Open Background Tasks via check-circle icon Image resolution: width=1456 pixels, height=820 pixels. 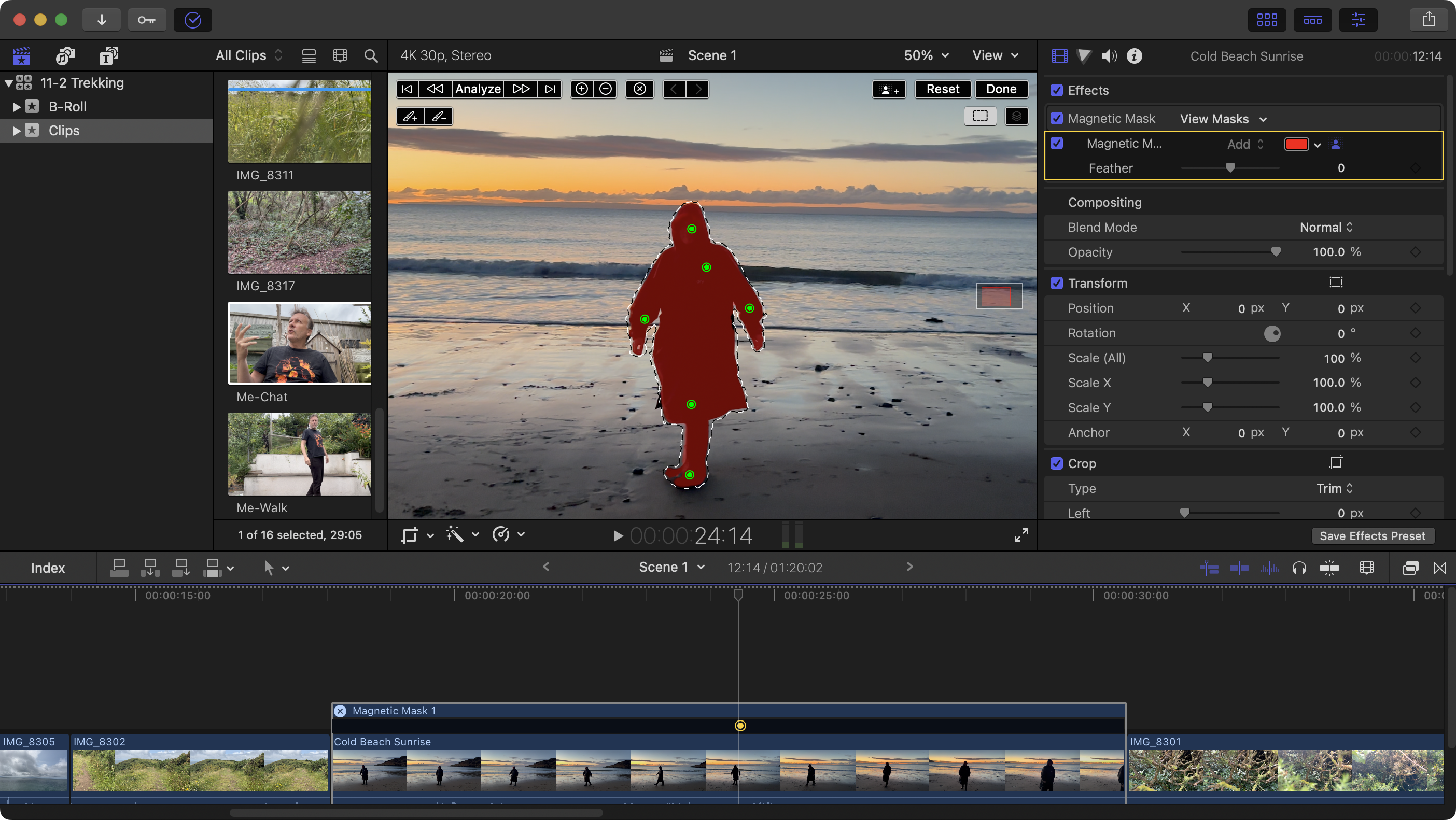pos(192,20)
